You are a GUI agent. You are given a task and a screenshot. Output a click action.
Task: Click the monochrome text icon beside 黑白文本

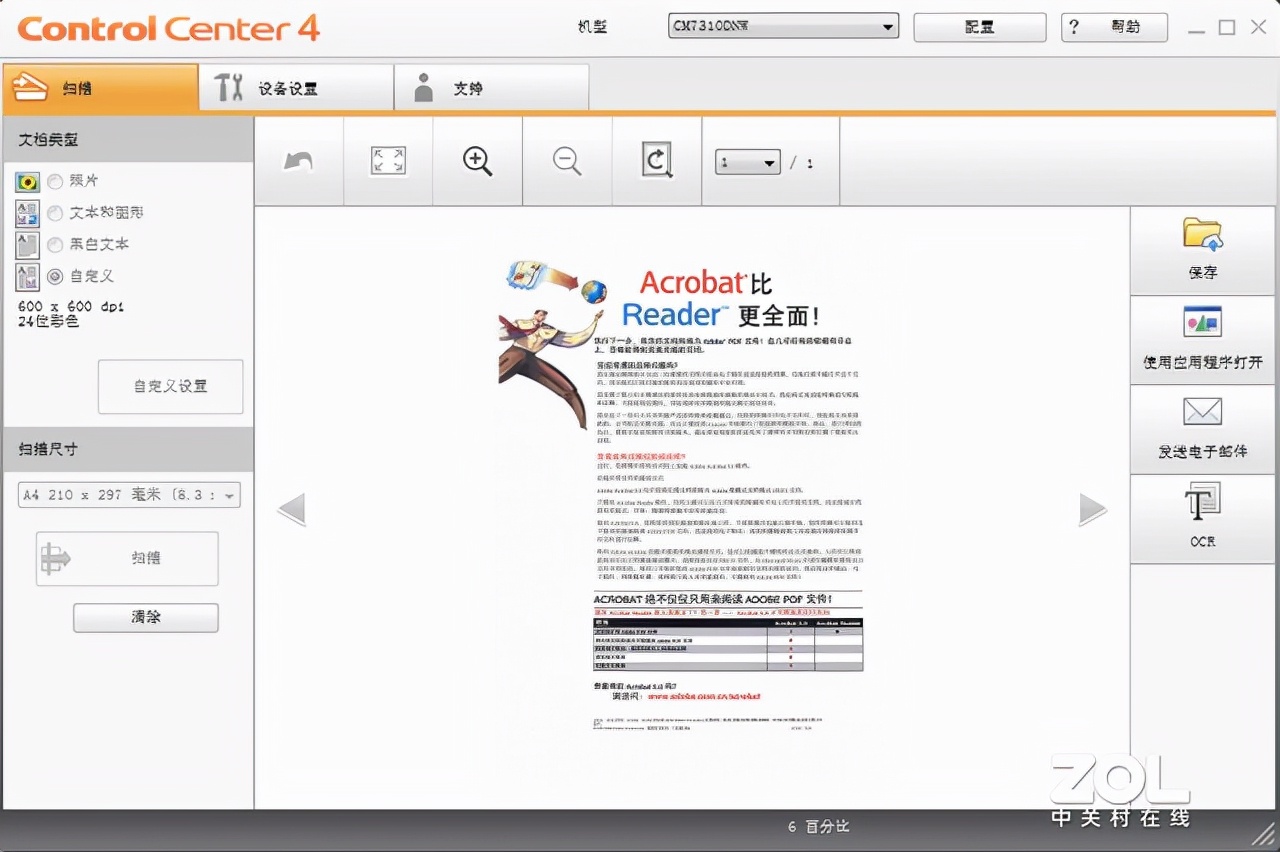click(27, 245)
